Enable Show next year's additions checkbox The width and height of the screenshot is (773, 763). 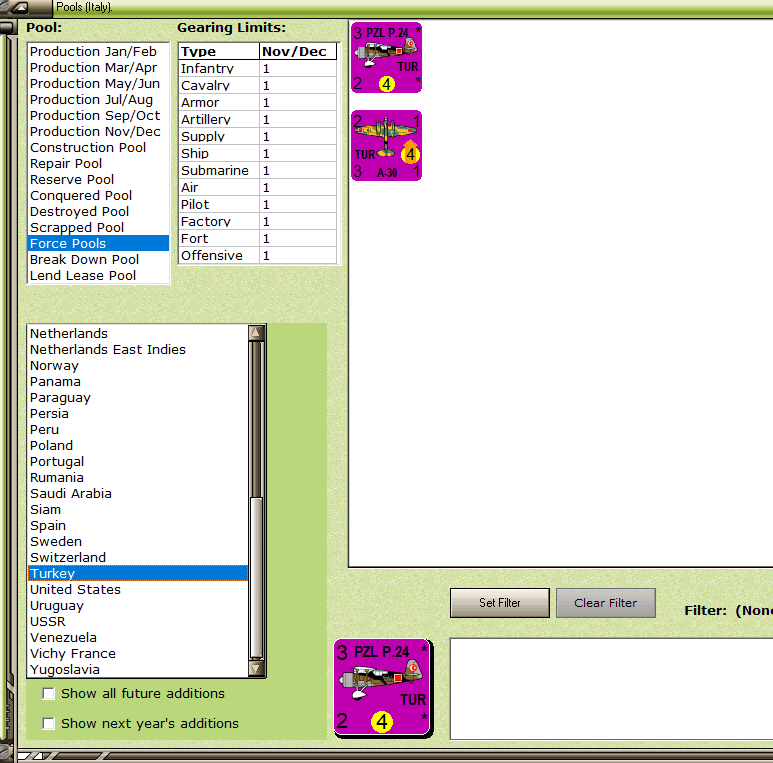[48, 724]
